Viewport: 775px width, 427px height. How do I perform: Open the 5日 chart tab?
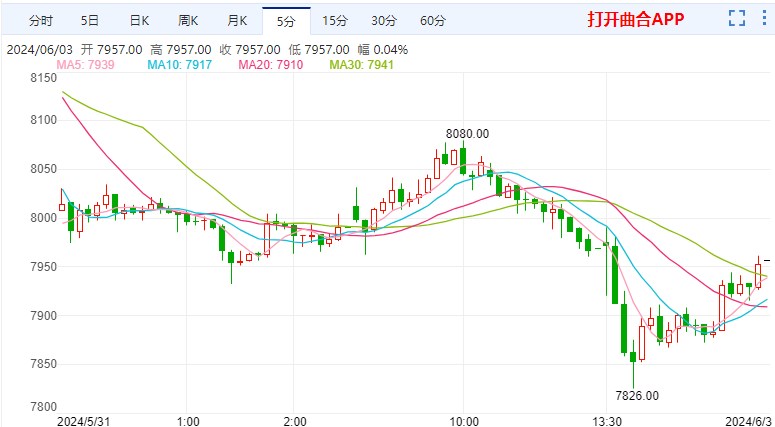(90, 20)
